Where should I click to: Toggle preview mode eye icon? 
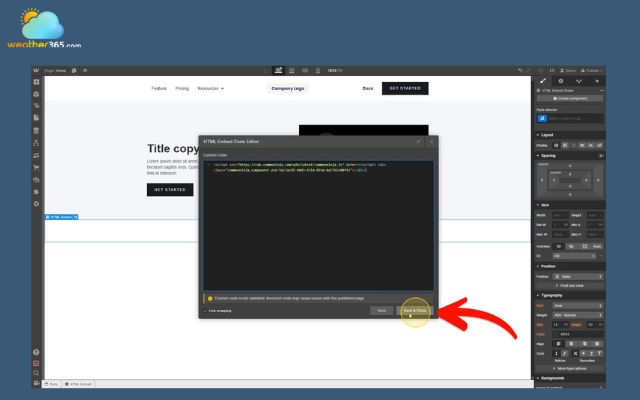click(85, 71)
